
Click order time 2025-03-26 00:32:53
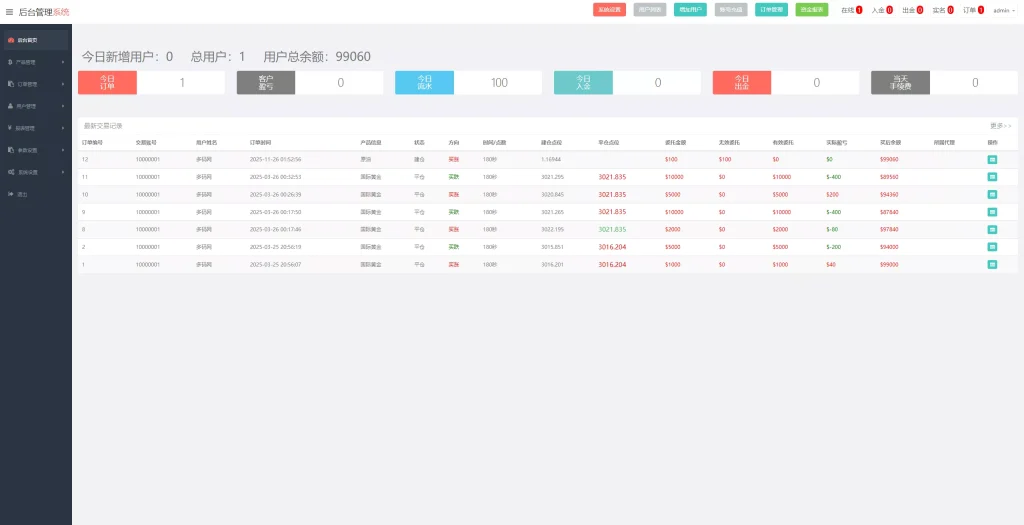[x=276, y=177]
